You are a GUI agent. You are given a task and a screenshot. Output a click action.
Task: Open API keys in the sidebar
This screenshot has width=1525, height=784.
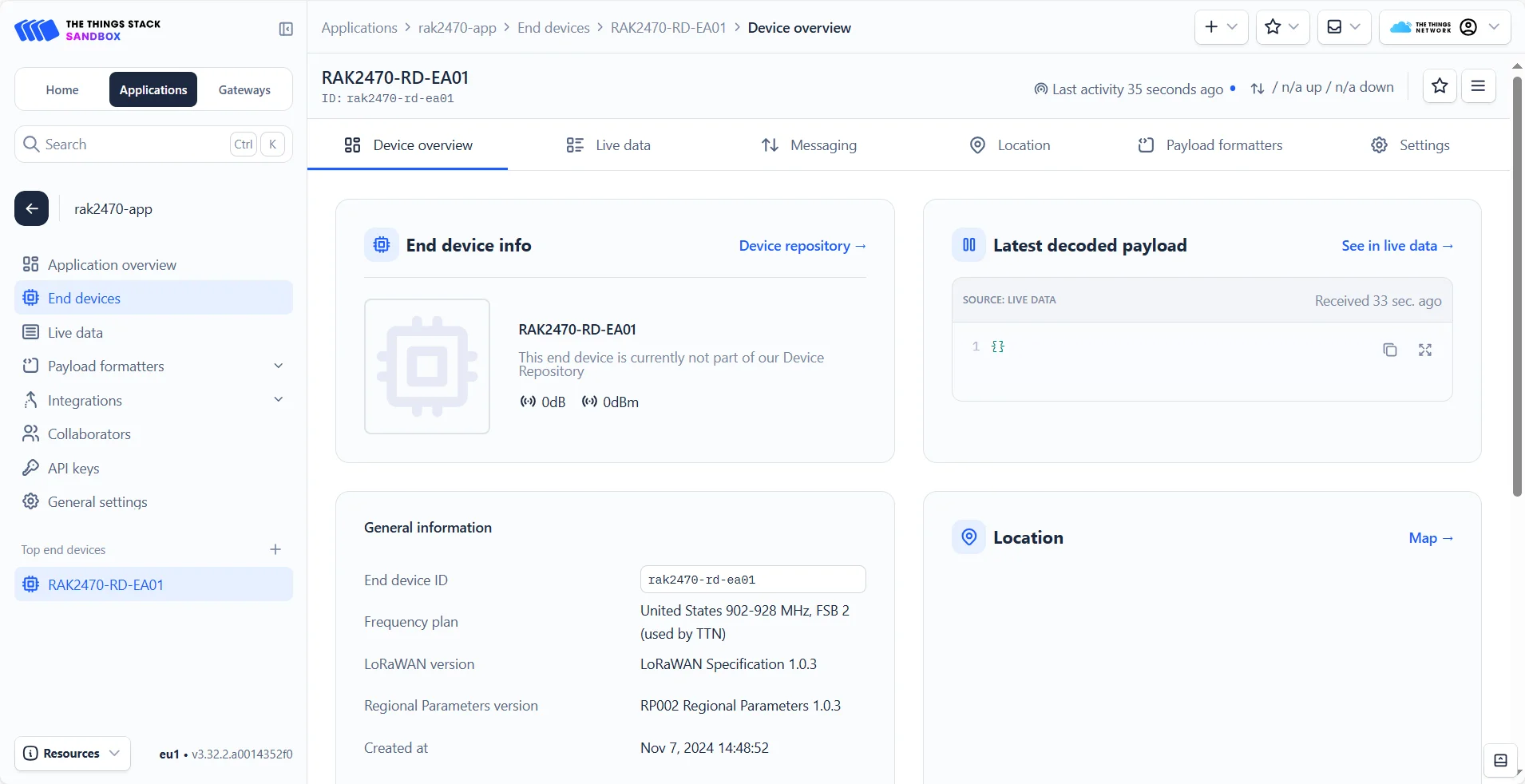[153, 469]
